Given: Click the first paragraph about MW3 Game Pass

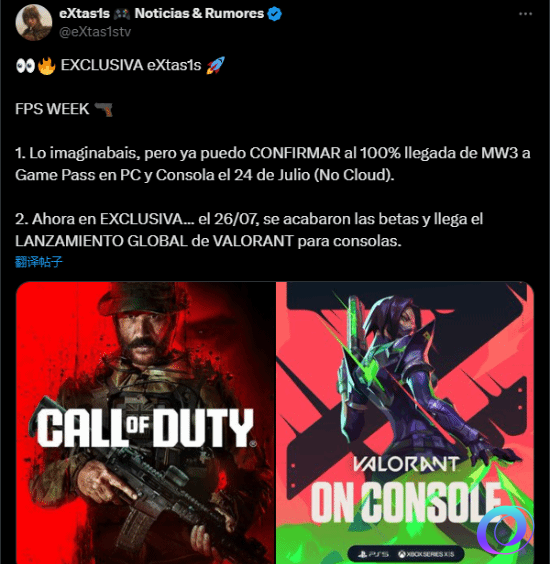Looking at the screenshot, I should 272,164.
